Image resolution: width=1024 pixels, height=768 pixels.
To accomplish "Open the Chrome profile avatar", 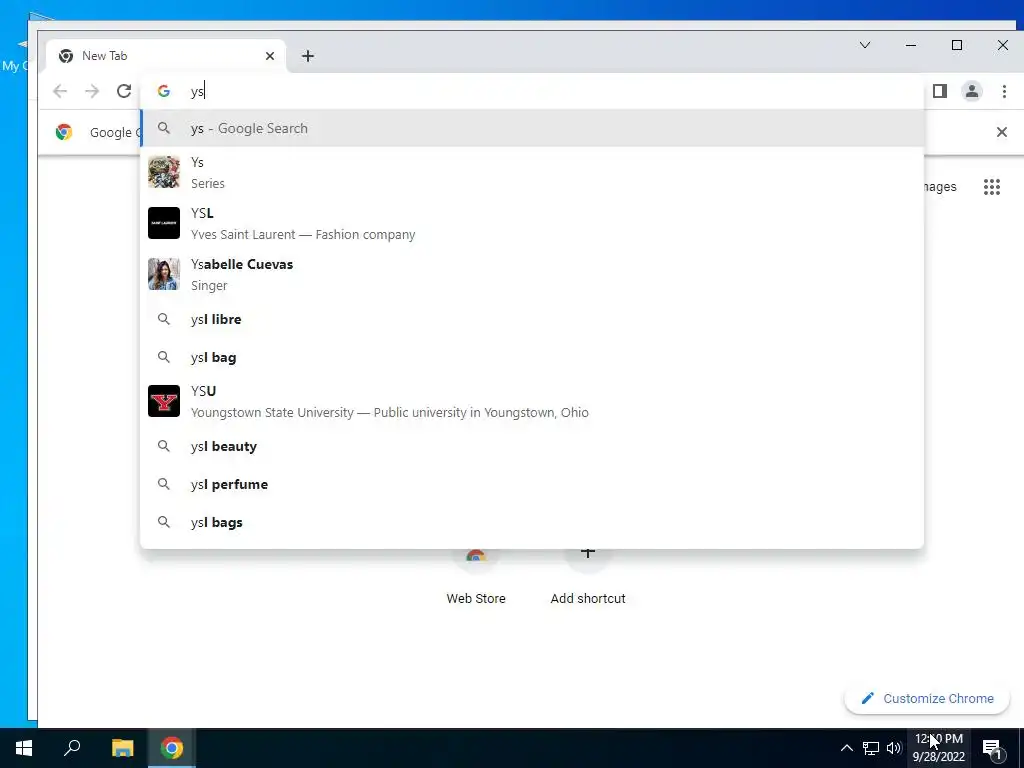I will [972, 91].
